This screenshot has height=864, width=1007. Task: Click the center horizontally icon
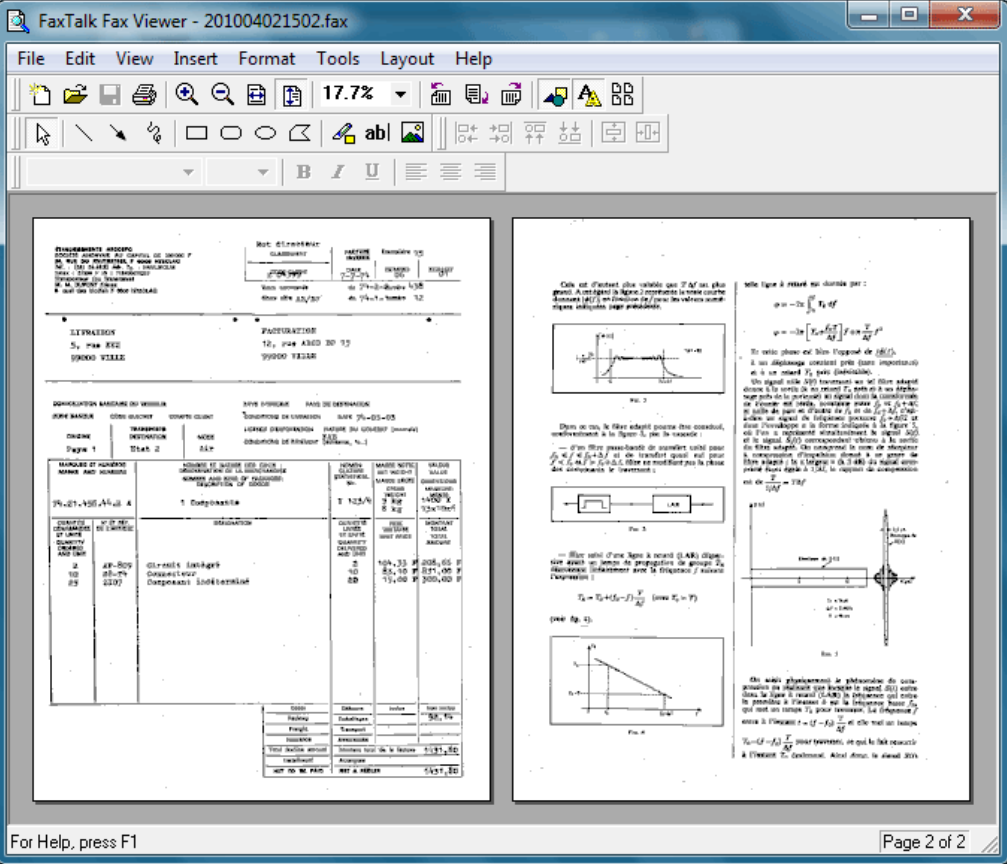click(x=647, y=133)
